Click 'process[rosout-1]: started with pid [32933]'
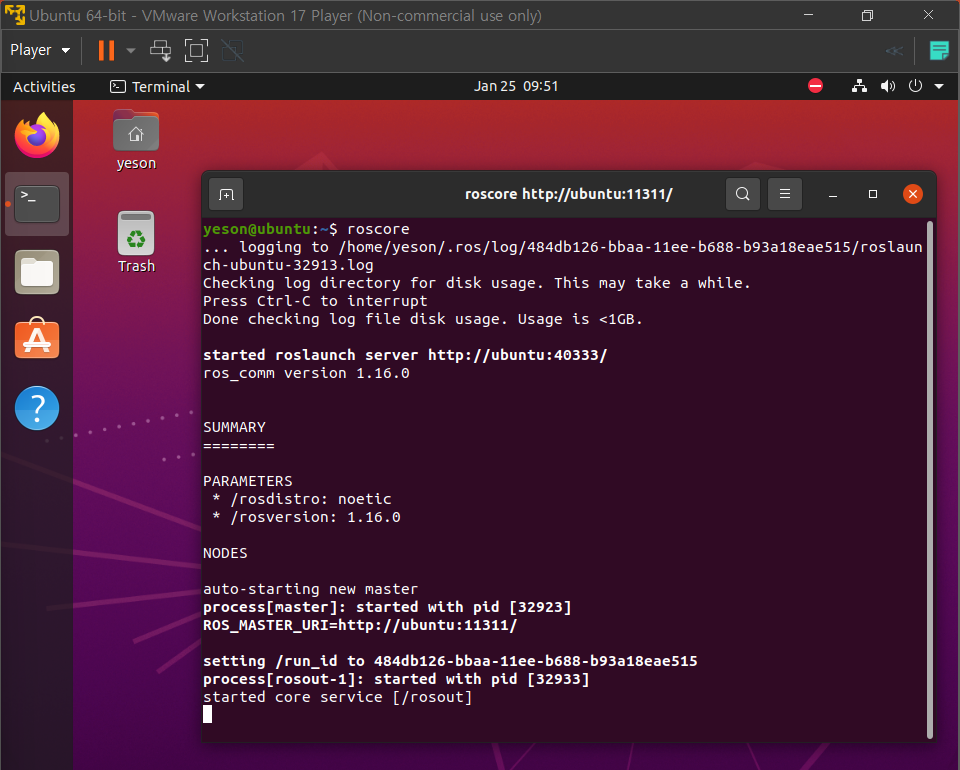960x770 pixels. pyautogui.click(x=396, y=679)
